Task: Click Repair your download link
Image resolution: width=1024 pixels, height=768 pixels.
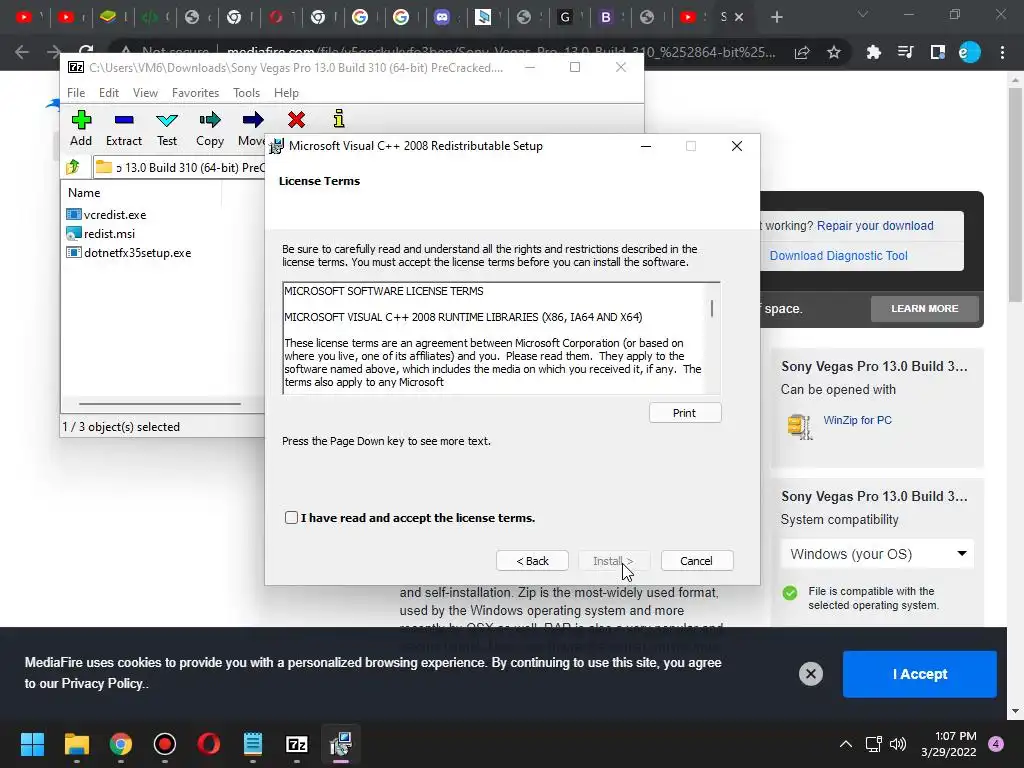Action: (875, 225)
